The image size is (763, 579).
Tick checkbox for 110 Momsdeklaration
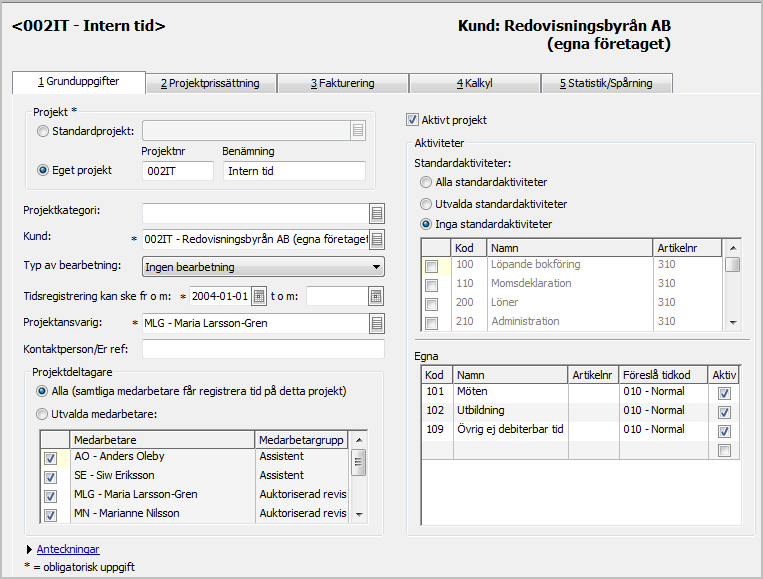tap(431, 285)
